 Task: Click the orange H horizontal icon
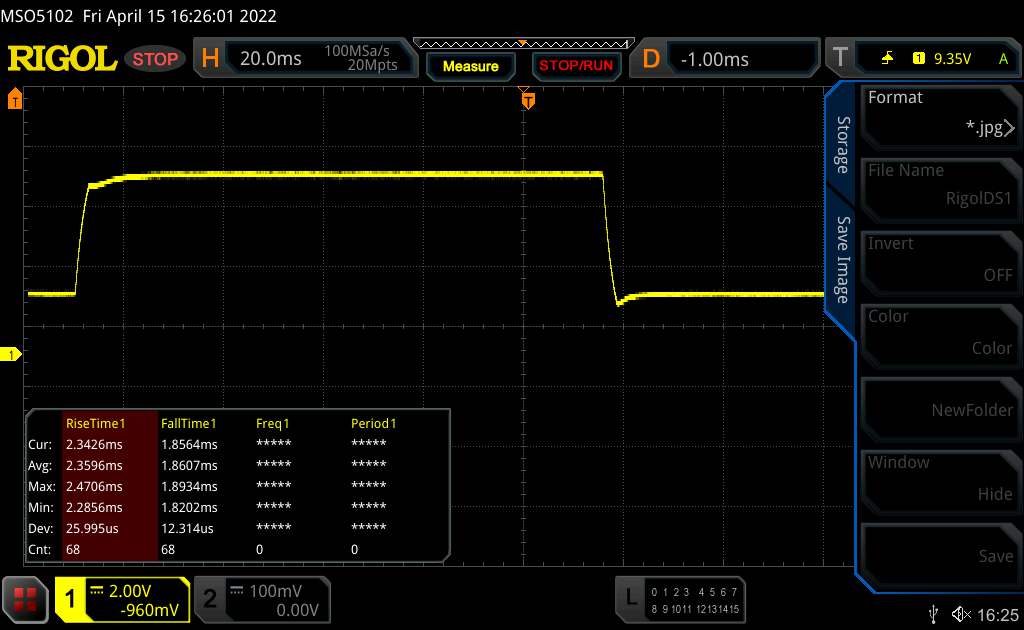[210, 58]
